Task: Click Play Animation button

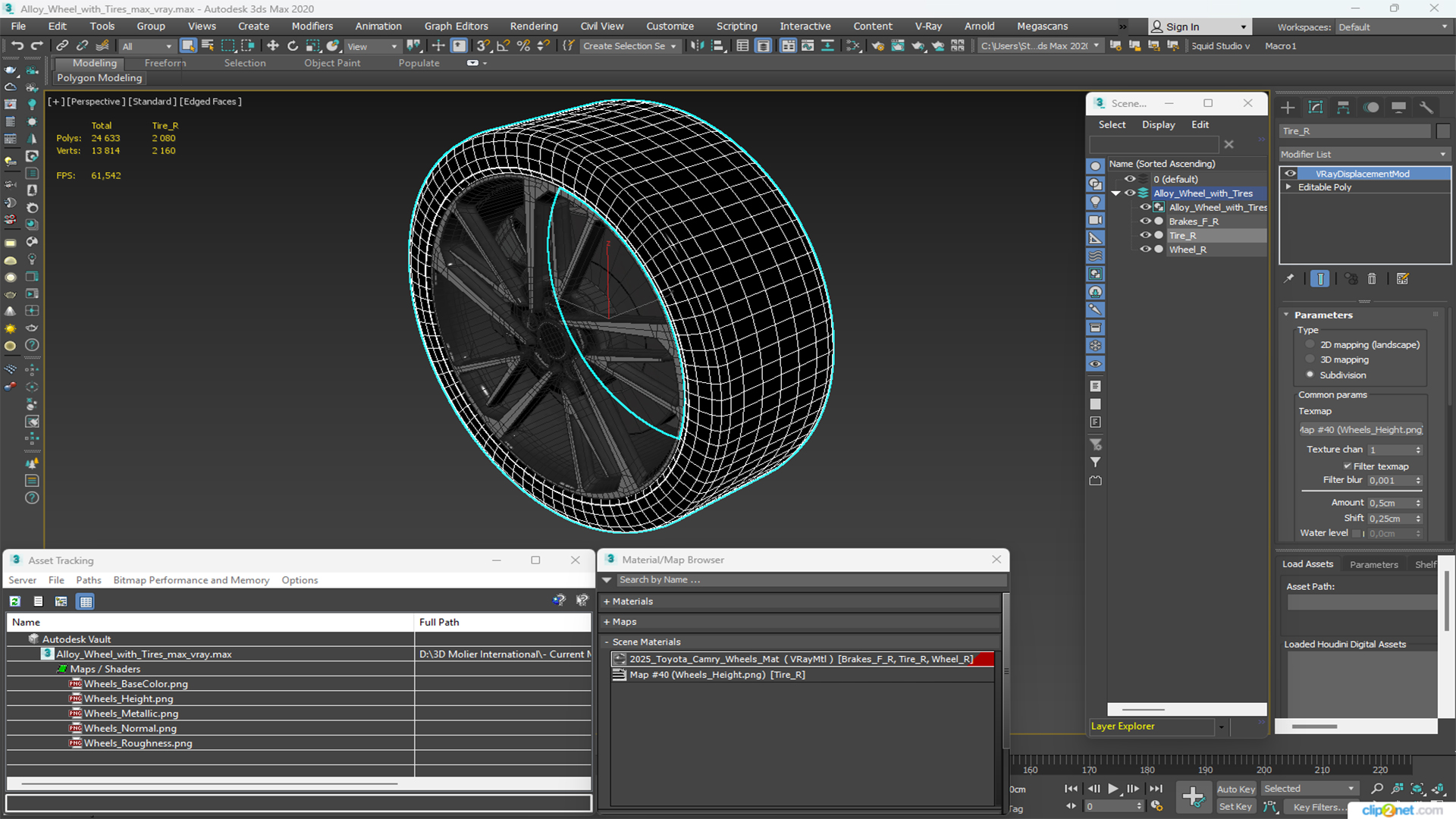Action: click(1112, 789)
